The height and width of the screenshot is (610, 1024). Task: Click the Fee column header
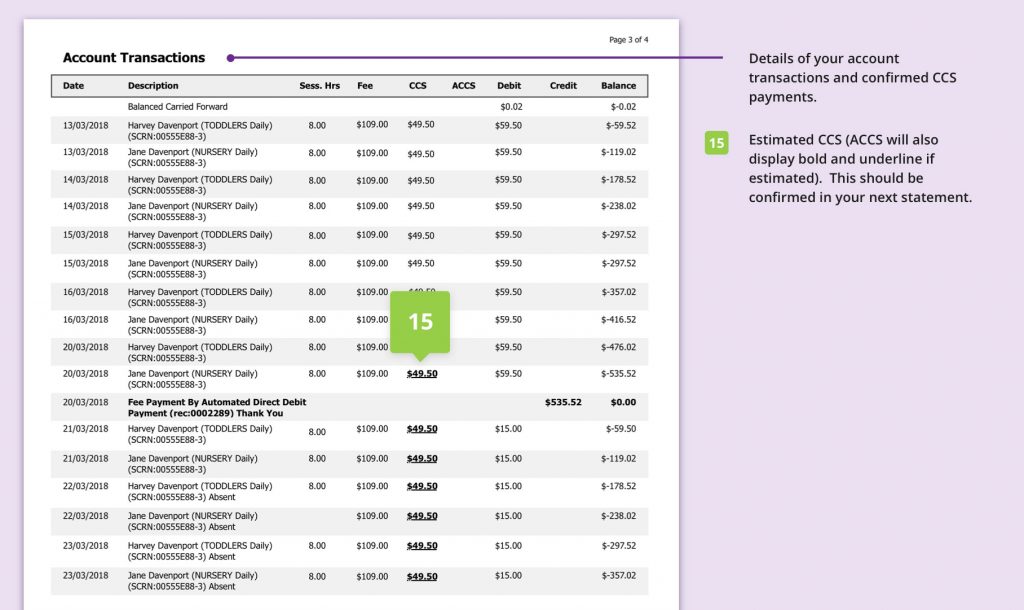click(365, 86)
